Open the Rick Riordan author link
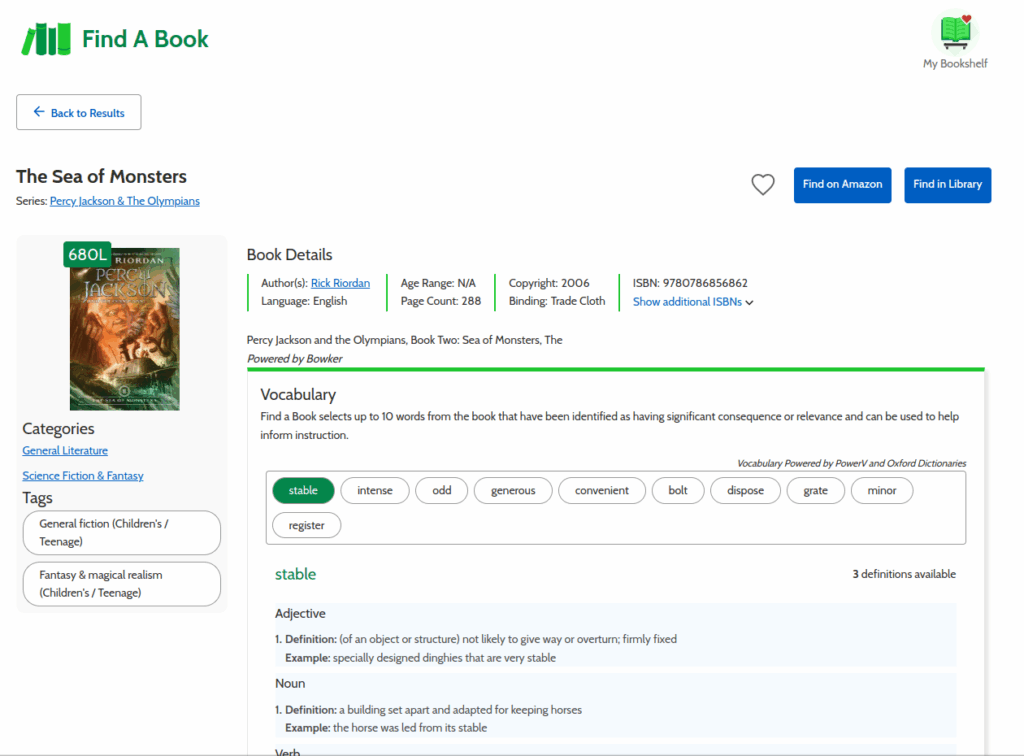Screen dimensions: 1024x756 coord(340,284)
